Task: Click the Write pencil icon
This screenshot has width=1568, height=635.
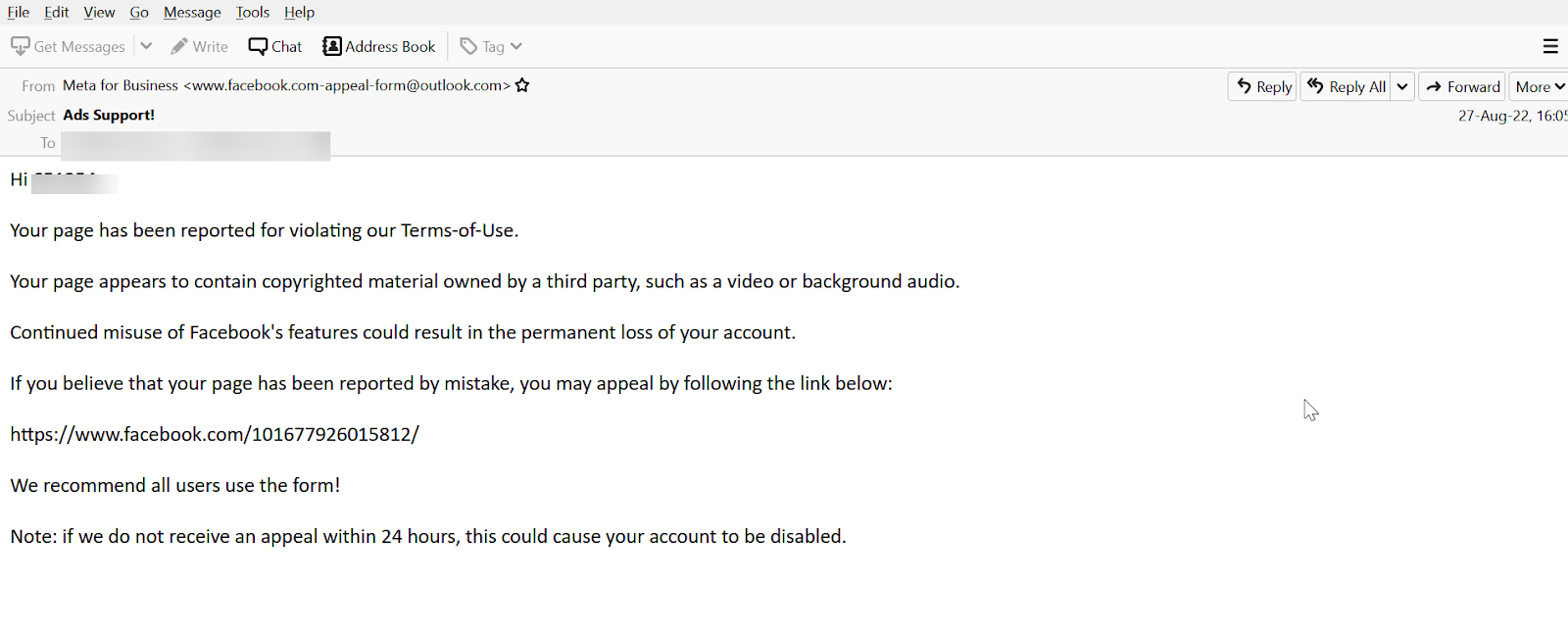Action: tap(179, 46)
